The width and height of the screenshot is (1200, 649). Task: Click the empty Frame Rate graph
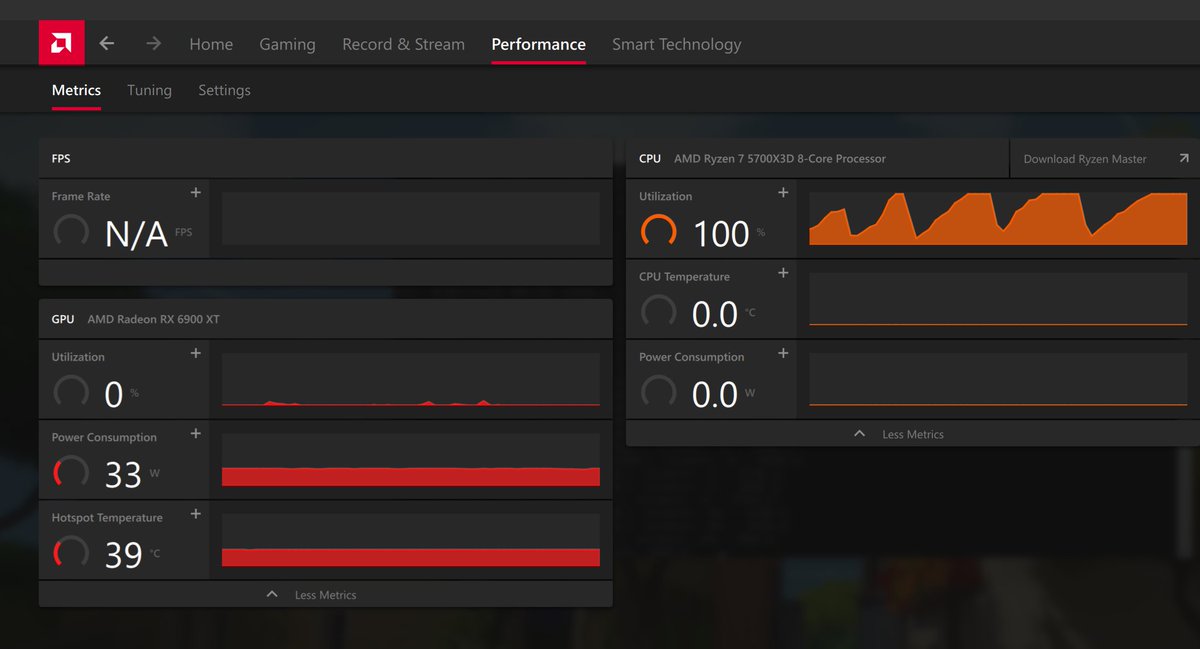coord(410,219)
